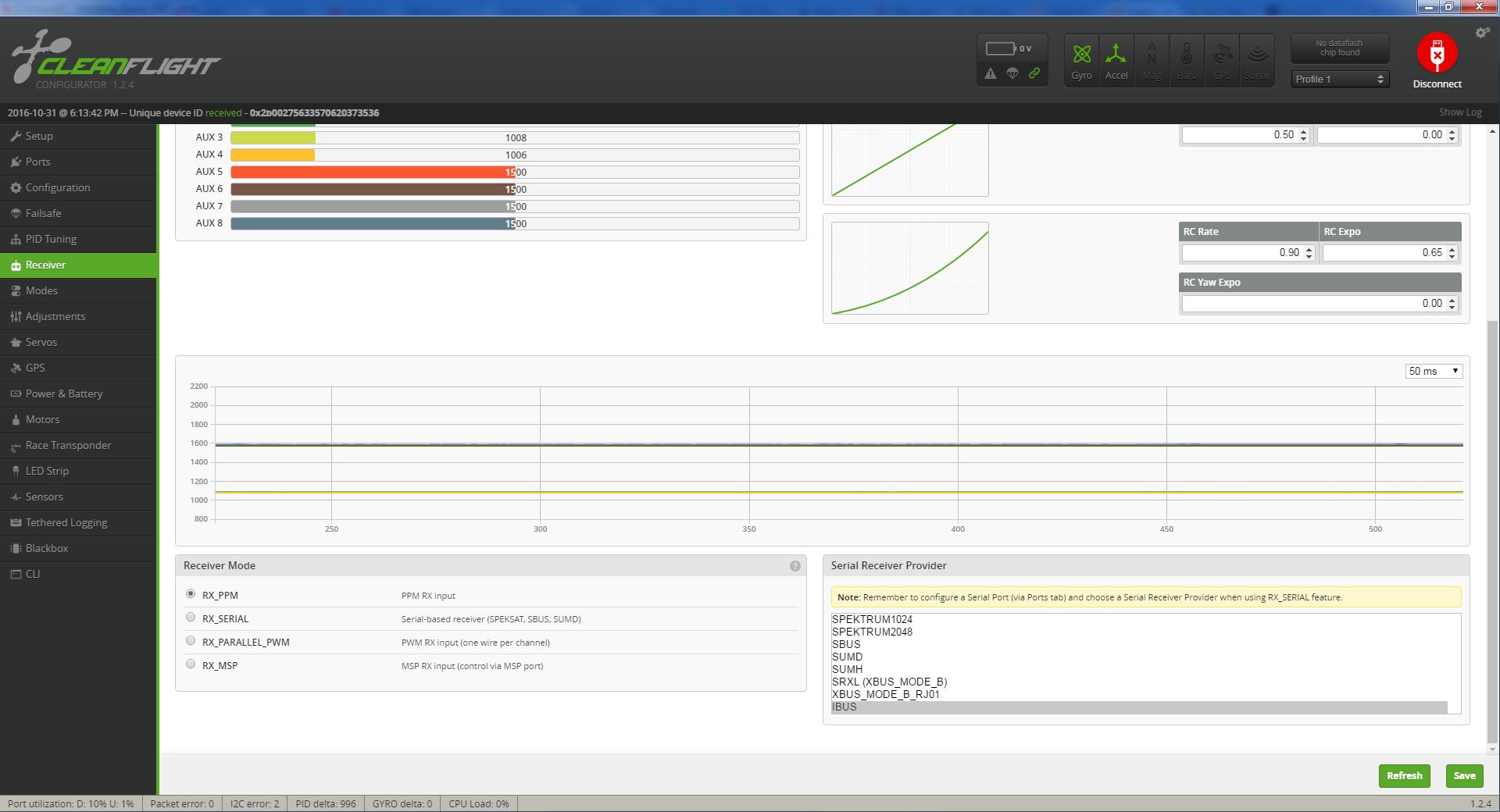1500x812 pixels.
Task: Choose SPEKTRUM2048 serial provider
Action: (1140, 632)
